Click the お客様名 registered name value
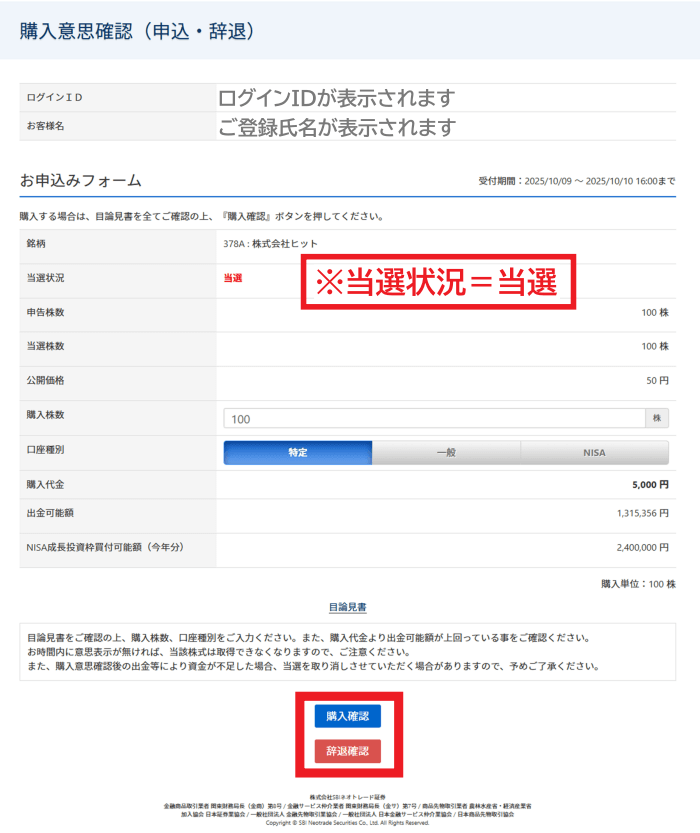 336,127
